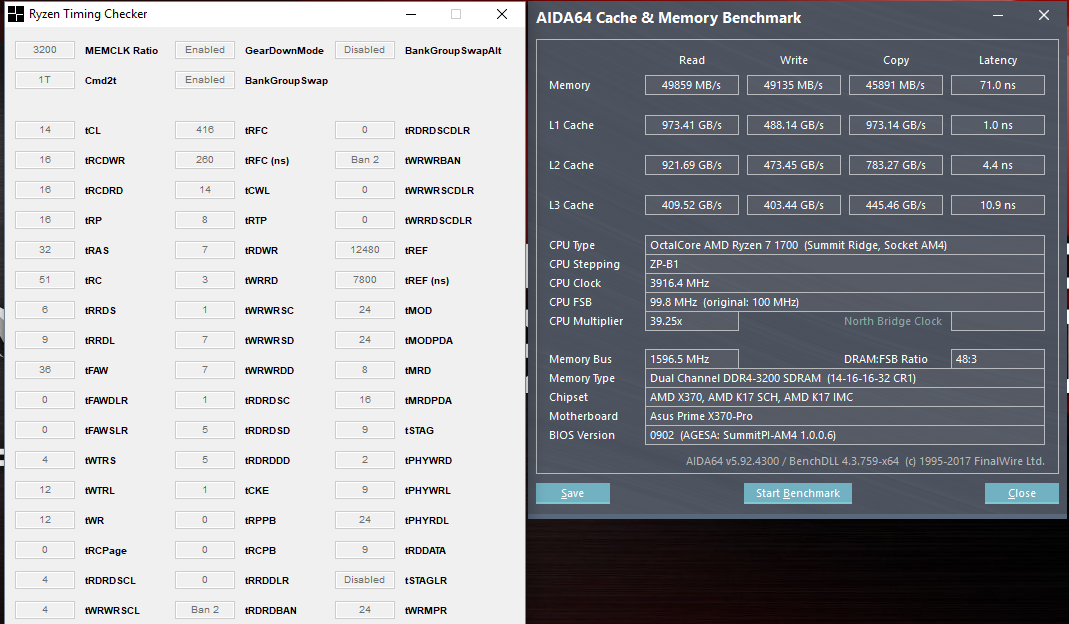
Task: Click the tRRDL value box
Action: pos(45,340)
